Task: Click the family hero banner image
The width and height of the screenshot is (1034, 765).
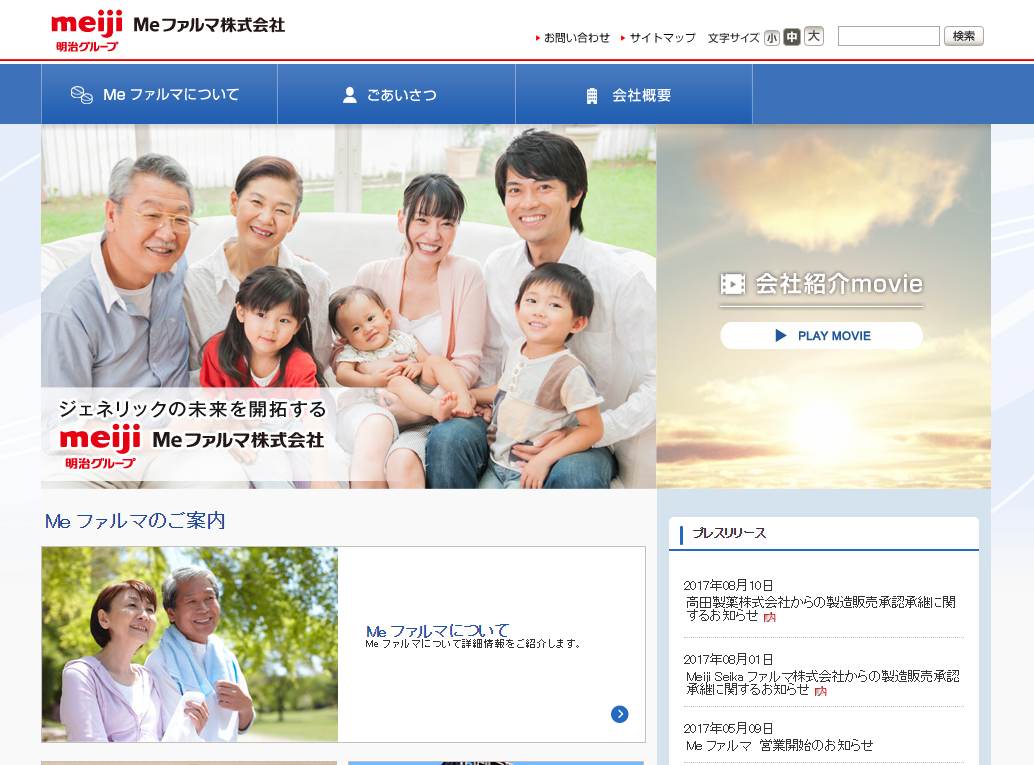Action: 349,307
